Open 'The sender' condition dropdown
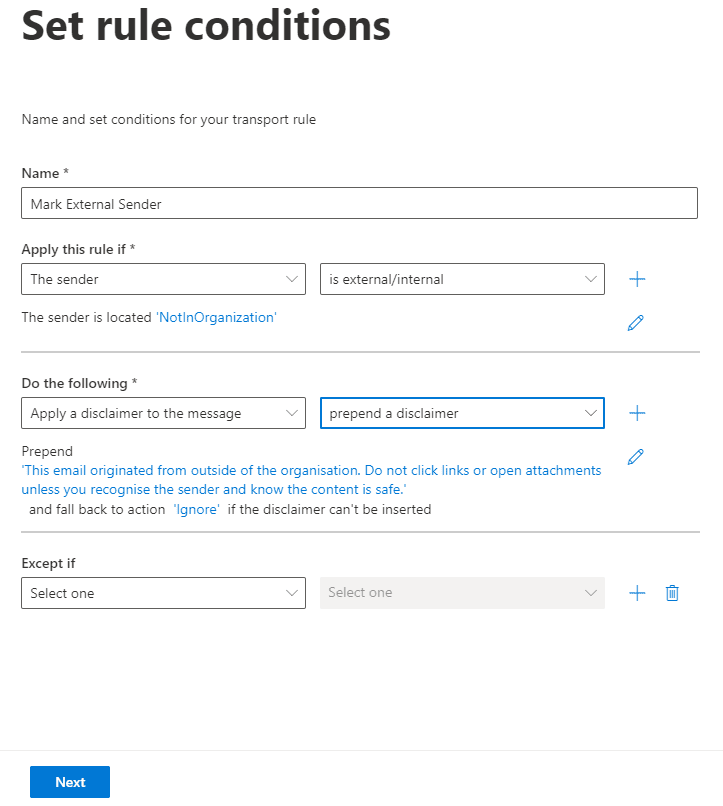This screenshot has width=723, height=806. [x=163, y=279]
